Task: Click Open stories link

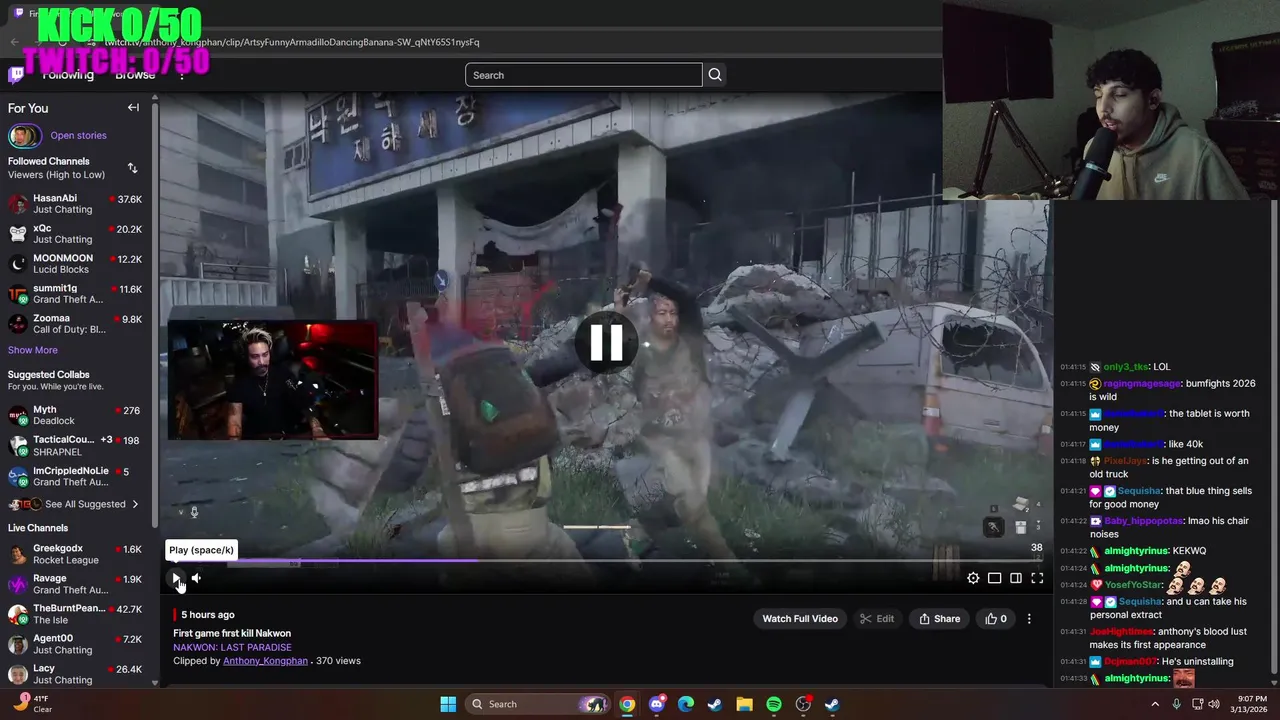Action: 78,135
